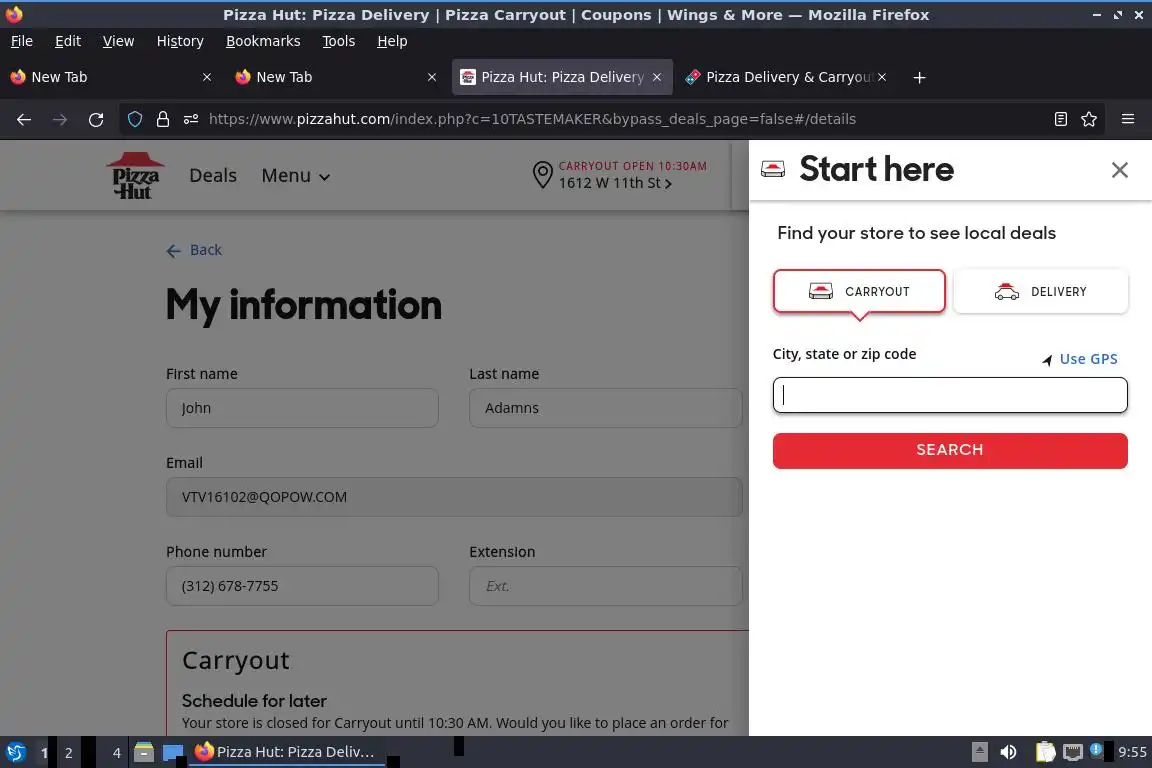Close the Pizza Delivery & Carryout tab
1152x768 pixels.
882,77
